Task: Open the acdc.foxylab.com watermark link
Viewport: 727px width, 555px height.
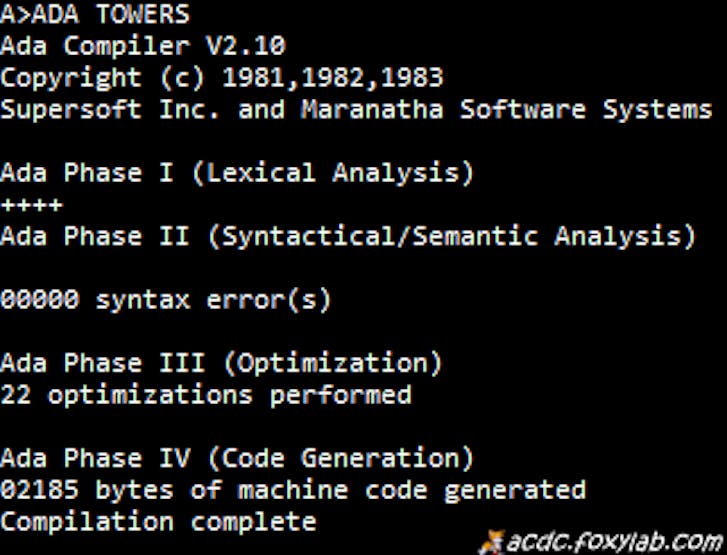Action: coord(614,541)
